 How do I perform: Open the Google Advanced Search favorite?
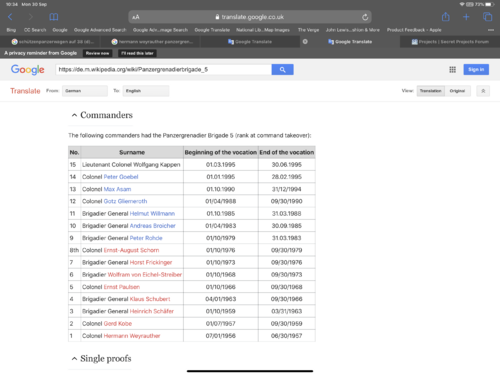coord(100,30)
